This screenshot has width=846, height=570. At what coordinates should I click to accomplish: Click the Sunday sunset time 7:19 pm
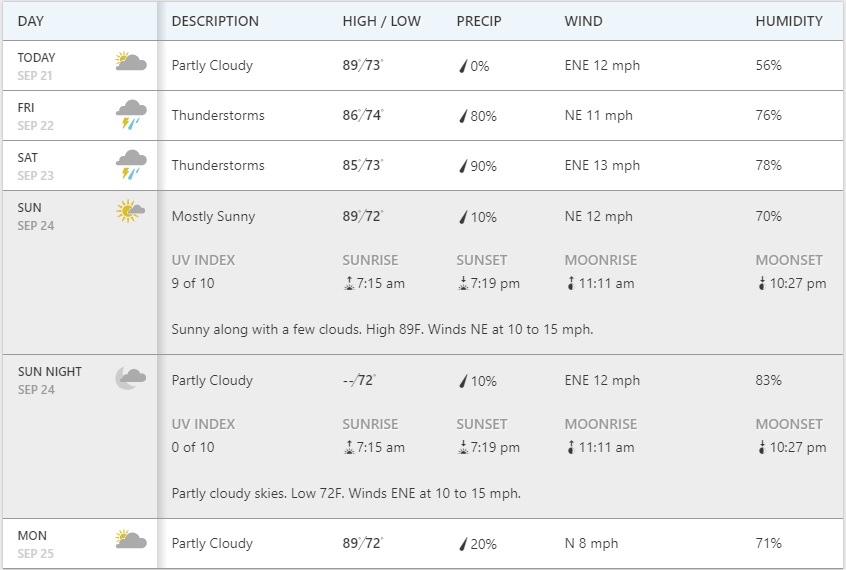(495, 283)
